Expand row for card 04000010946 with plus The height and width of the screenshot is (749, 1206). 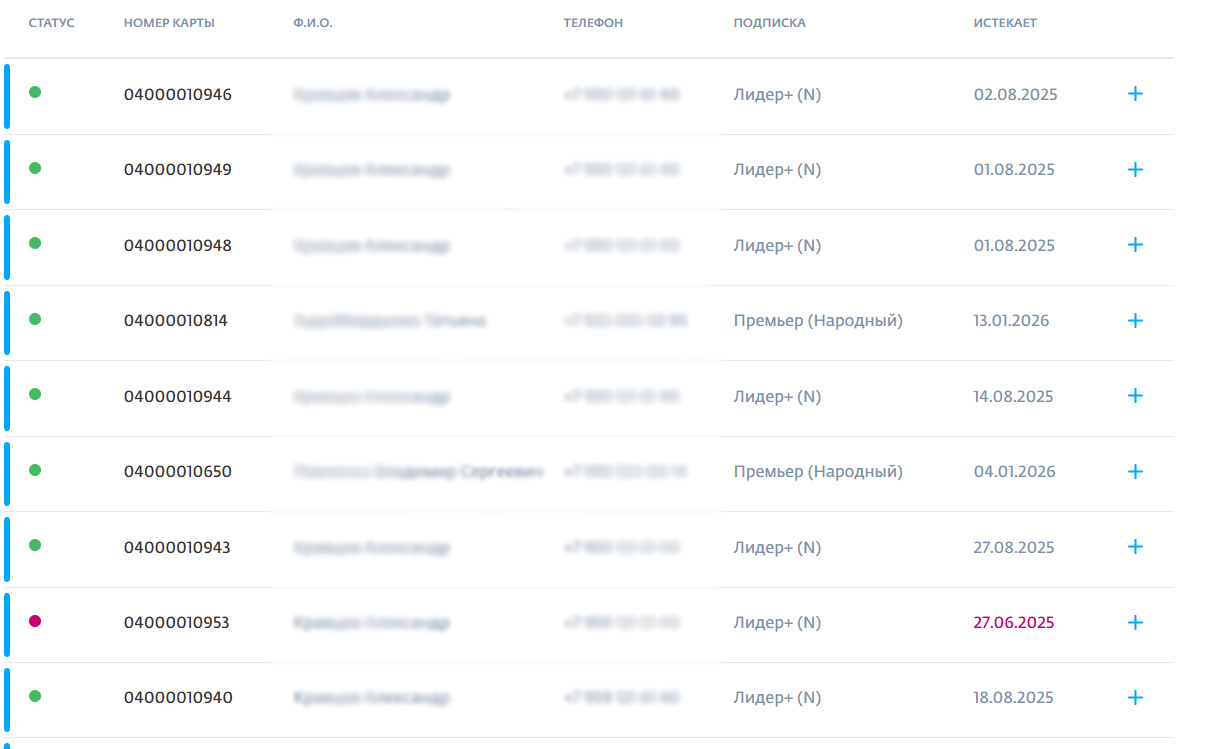click(x=1135, y=94)
